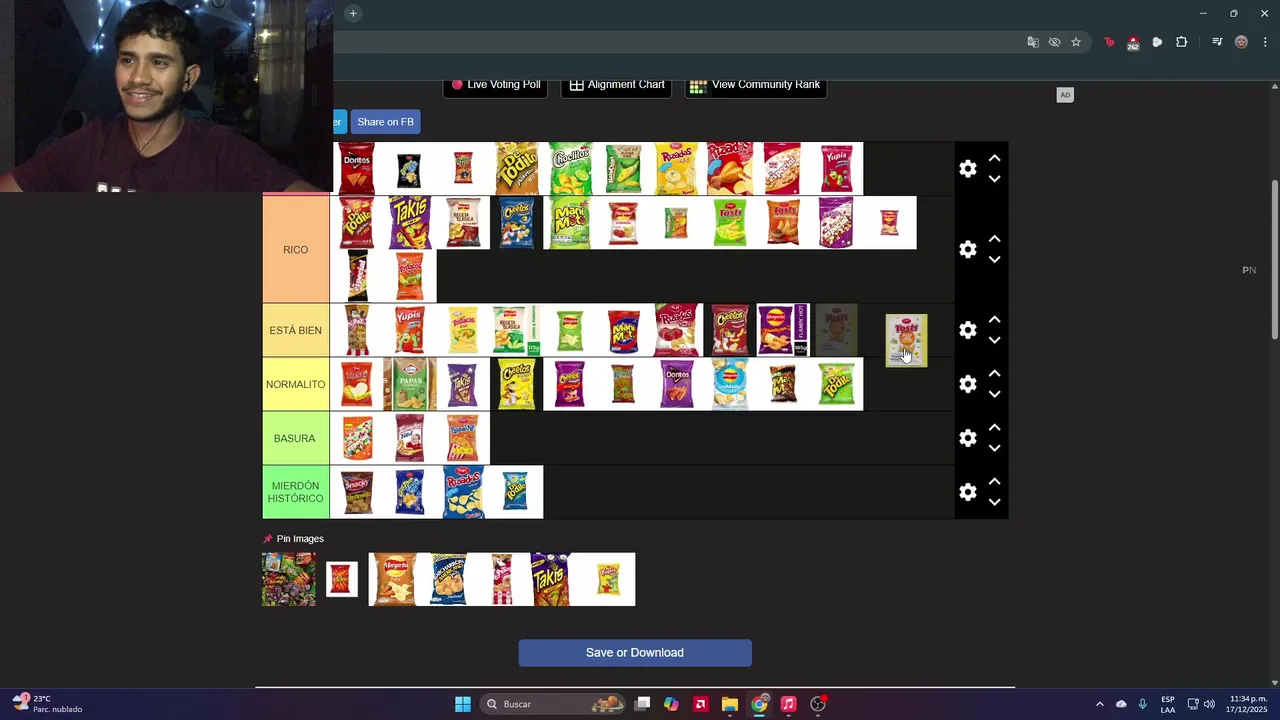Image resolution: width=1280 pixels, height=720 pixels.
Task: Select the red Doritos bag in top tier
Action: point(357,168)
